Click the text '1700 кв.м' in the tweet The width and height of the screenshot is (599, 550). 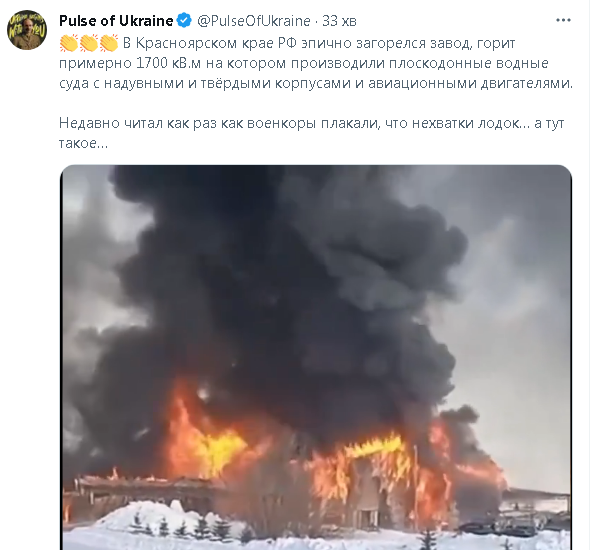(168, 63)
